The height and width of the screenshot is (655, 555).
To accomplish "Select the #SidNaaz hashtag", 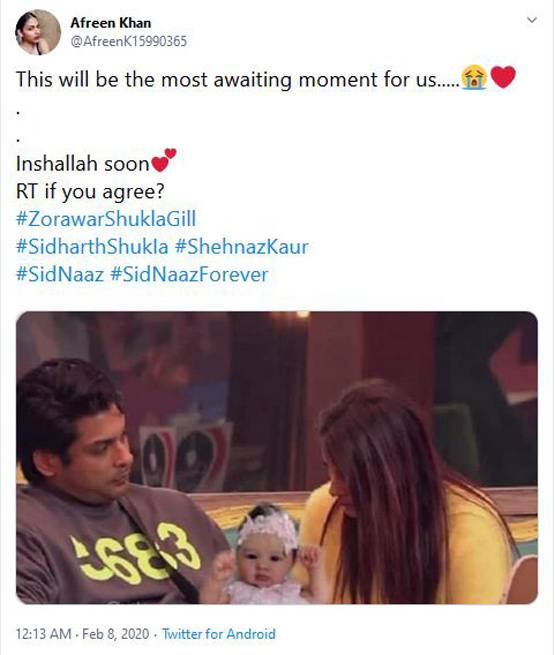I will click(60, 274).
